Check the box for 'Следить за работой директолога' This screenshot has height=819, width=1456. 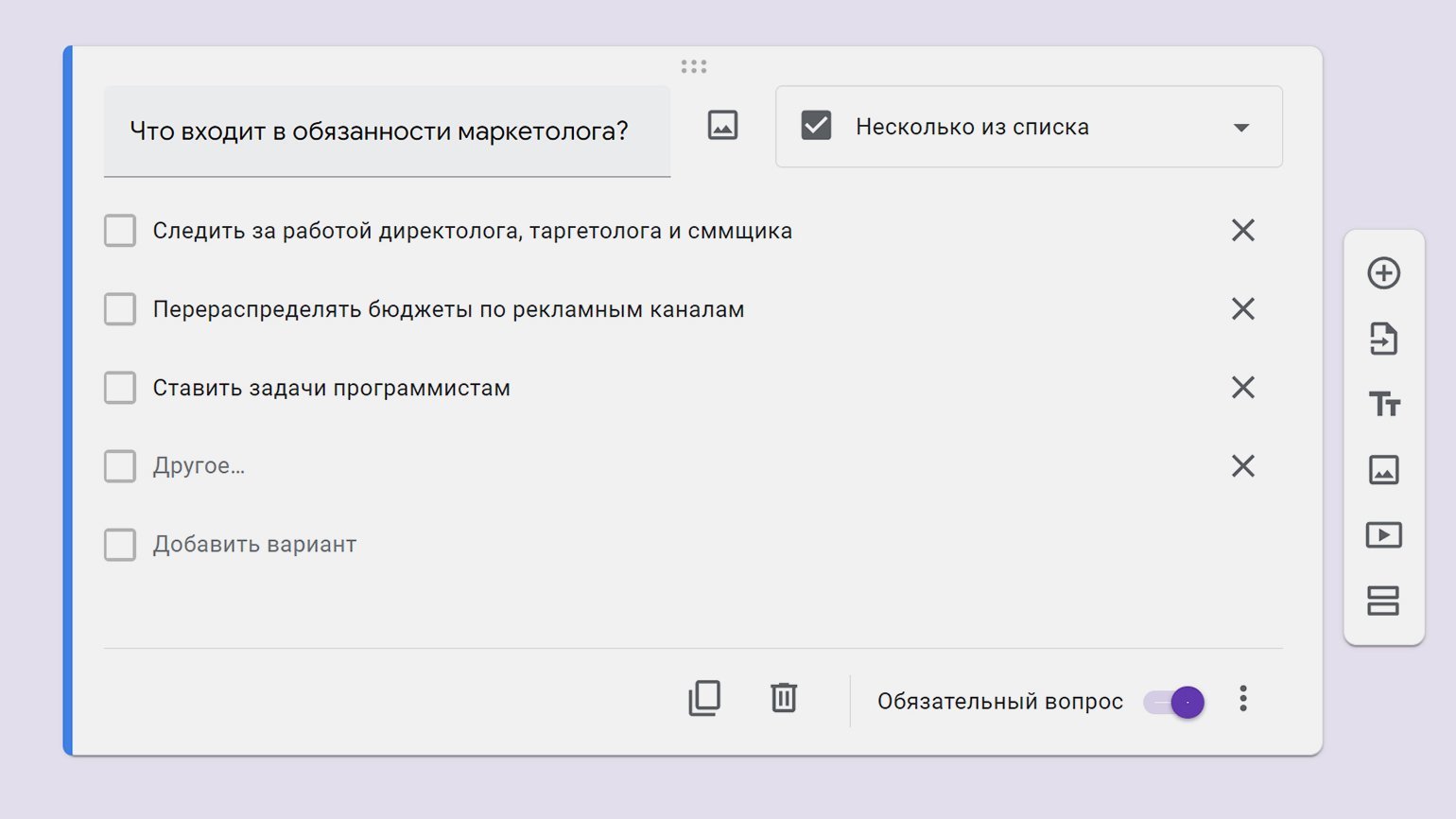[120, 230]
